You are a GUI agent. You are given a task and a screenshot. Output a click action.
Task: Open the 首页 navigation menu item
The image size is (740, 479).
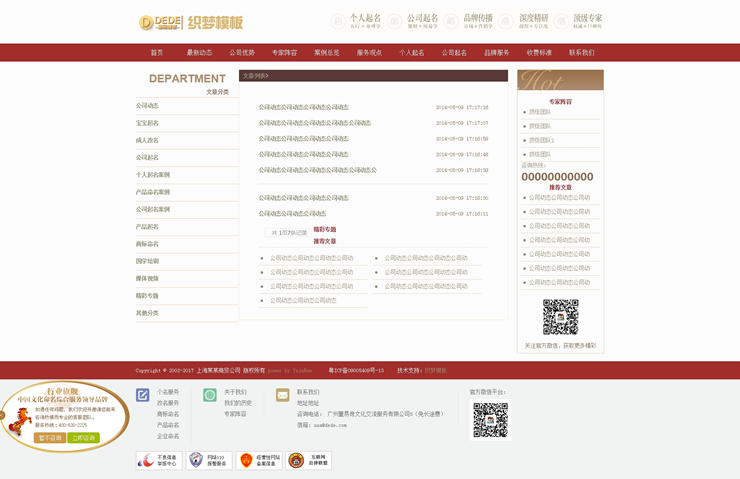coord(157,53)
